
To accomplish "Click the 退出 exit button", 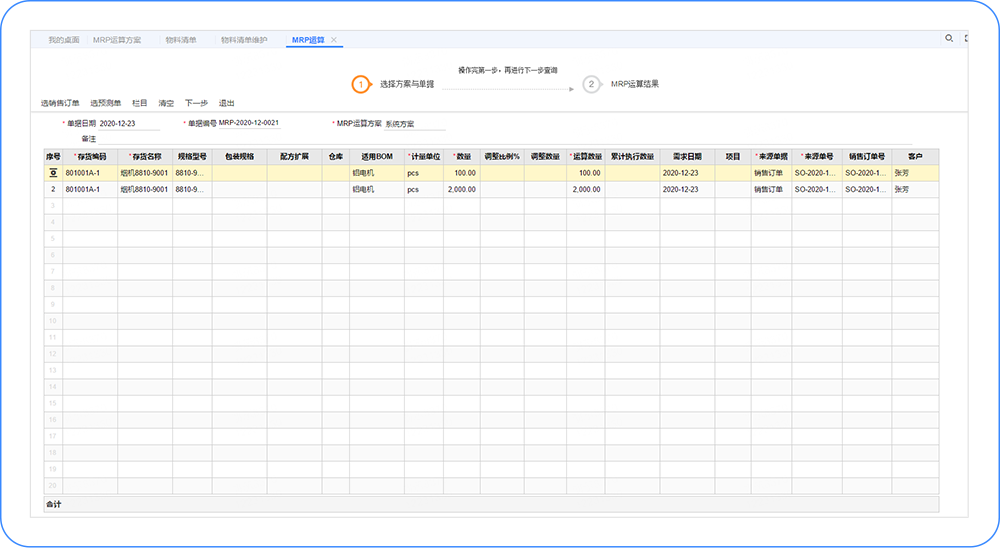I will 227,103.
